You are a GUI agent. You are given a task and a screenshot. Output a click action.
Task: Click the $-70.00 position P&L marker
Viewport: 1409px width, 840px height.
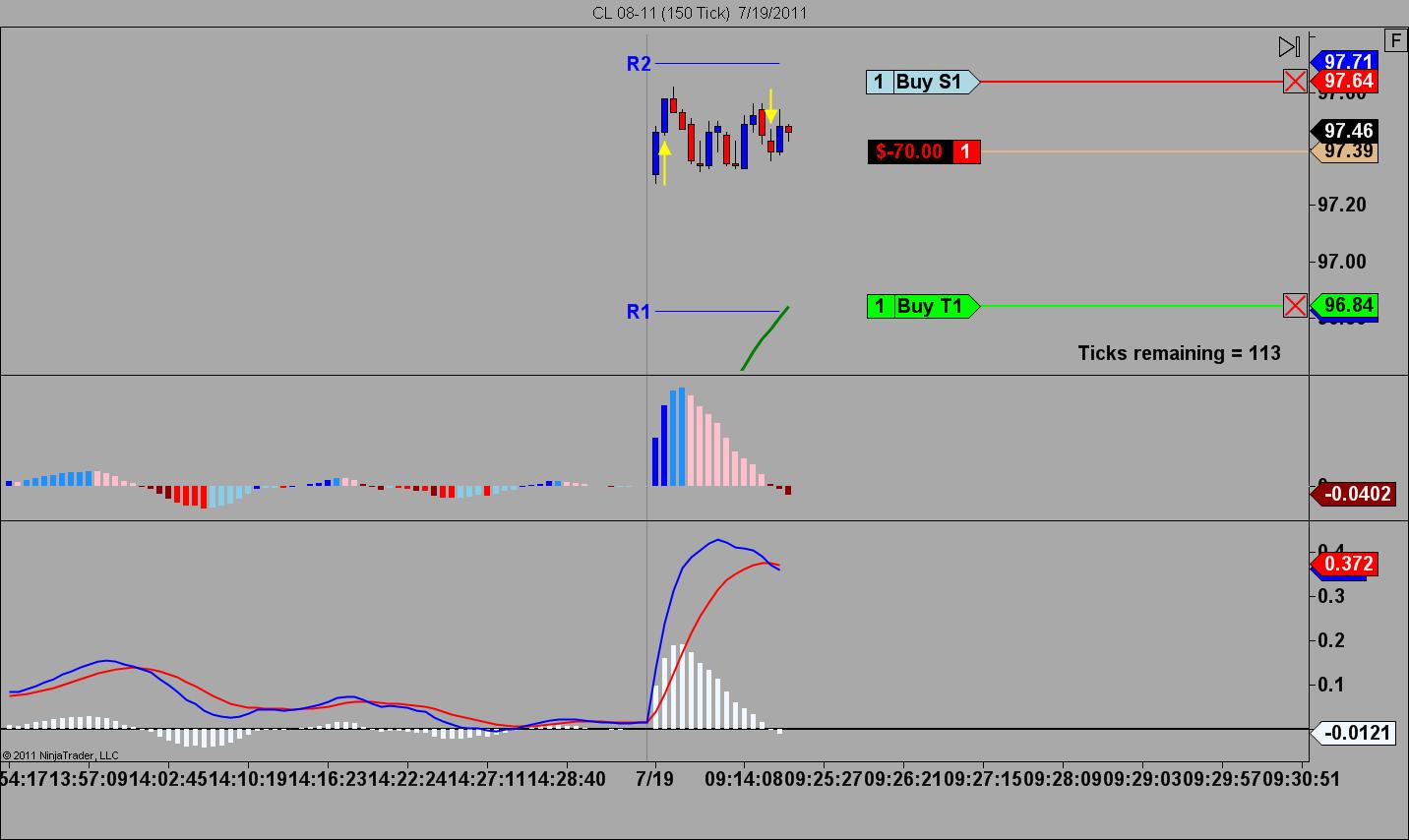910,151
